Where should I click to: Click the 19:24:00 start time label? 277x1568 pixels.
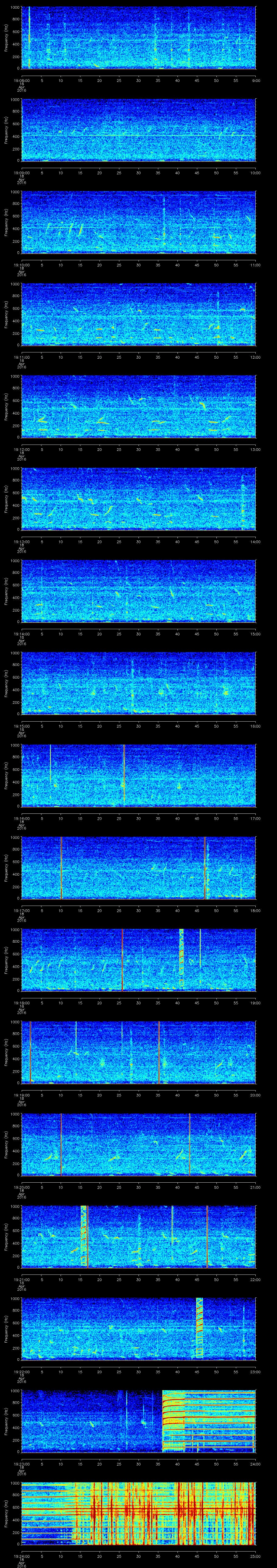point(21,1555)
